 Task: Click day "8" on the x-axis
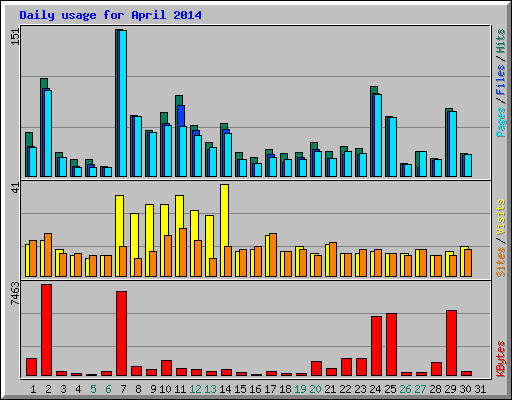[138, 389]
